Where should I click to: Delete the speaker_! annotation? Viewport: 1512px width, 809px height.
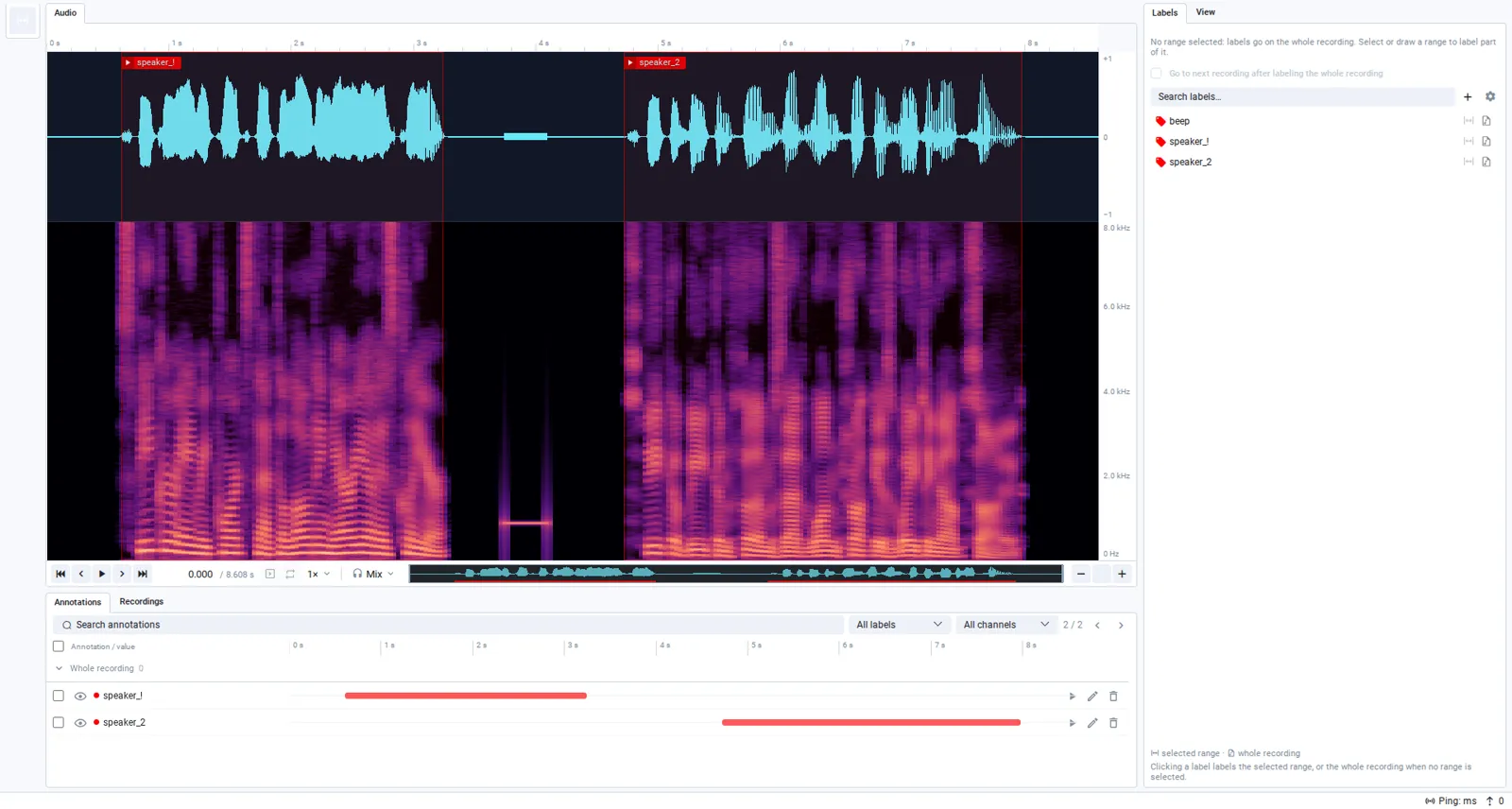pyautogui.click(x=1113, y=697)
